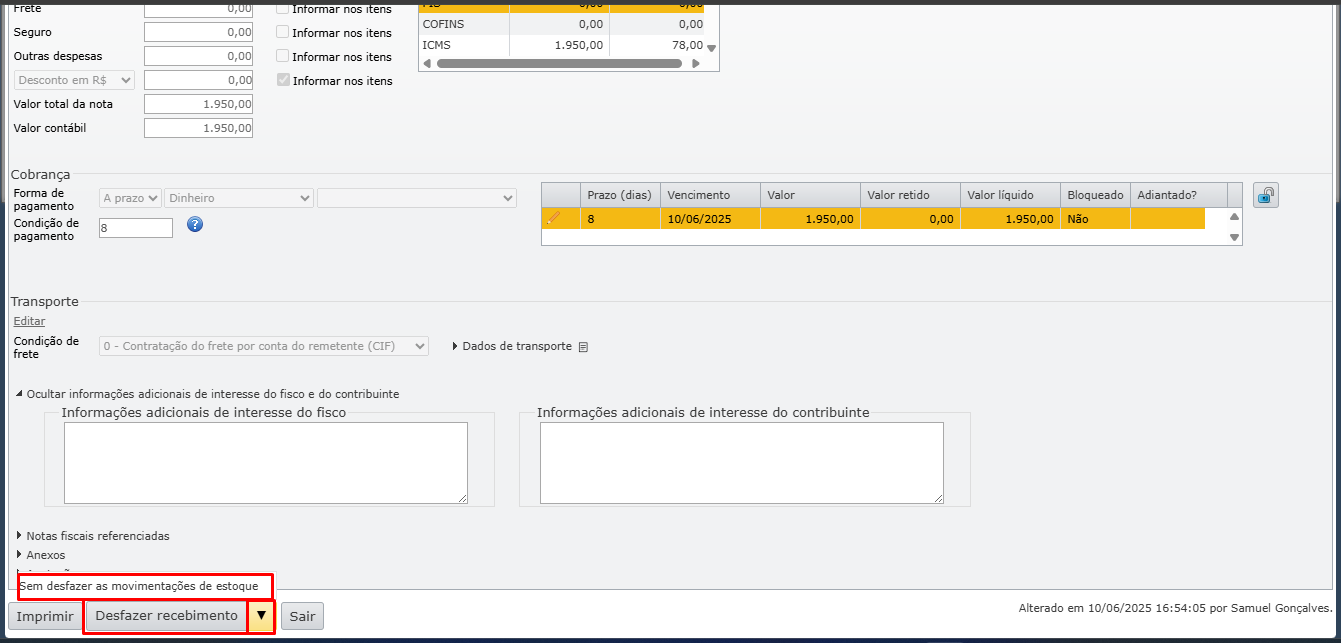Collapse Ocultar informações adicionais section
1341x643 pixels.
tap(208, 394)
